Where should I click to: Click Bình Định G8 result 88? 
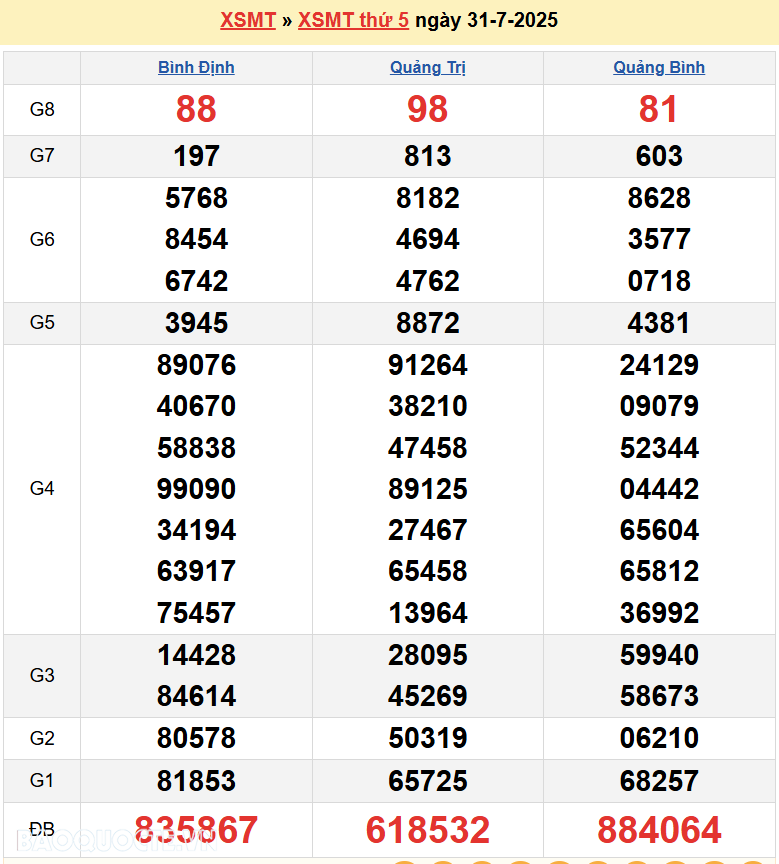(196, 110)
